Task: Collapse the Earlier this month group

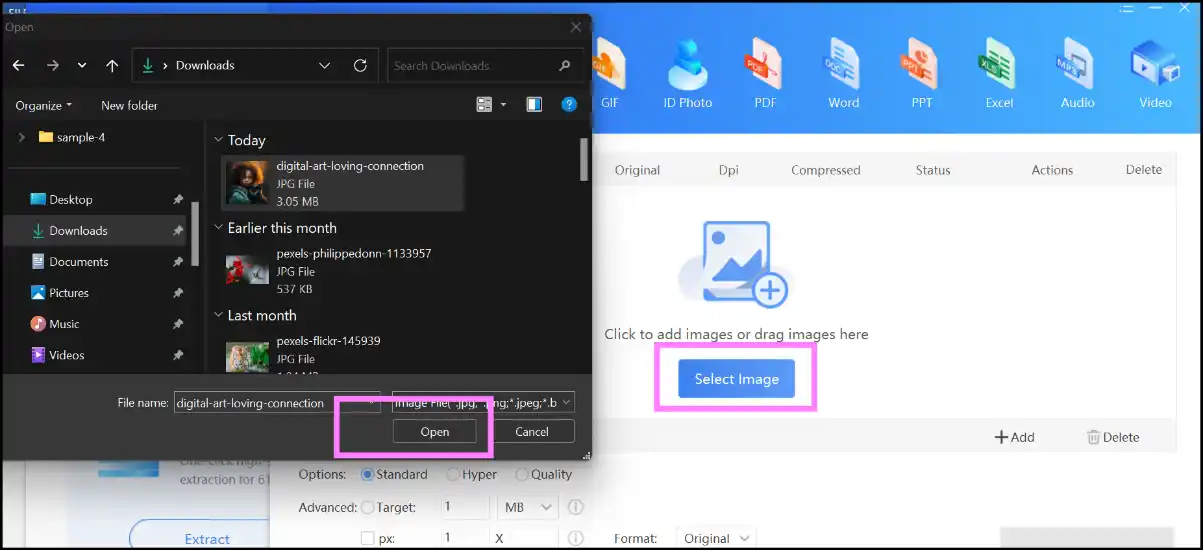Action: click(x=219, y=228)
